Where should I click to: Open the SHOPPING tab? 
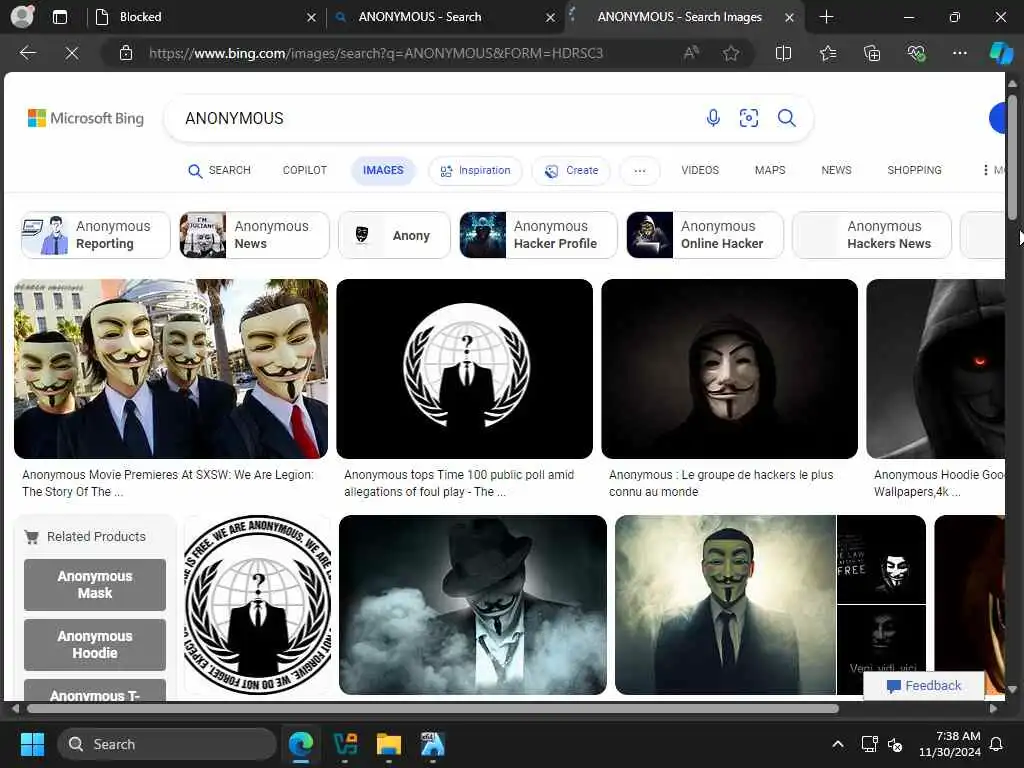(x=914, y=170)
